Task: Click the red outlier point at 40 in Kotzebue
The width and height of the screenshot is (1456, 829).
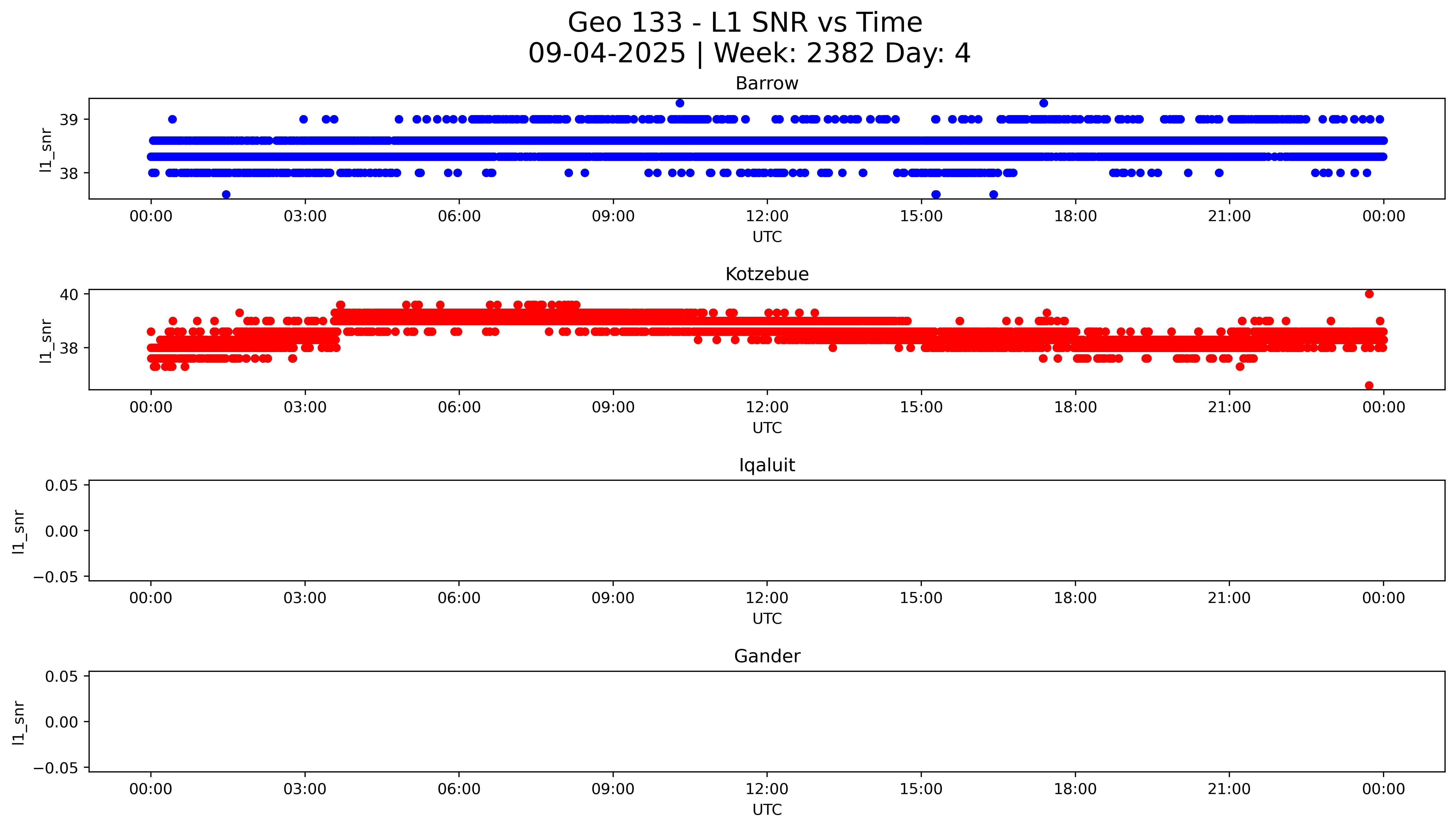Action: point(1369,294)
